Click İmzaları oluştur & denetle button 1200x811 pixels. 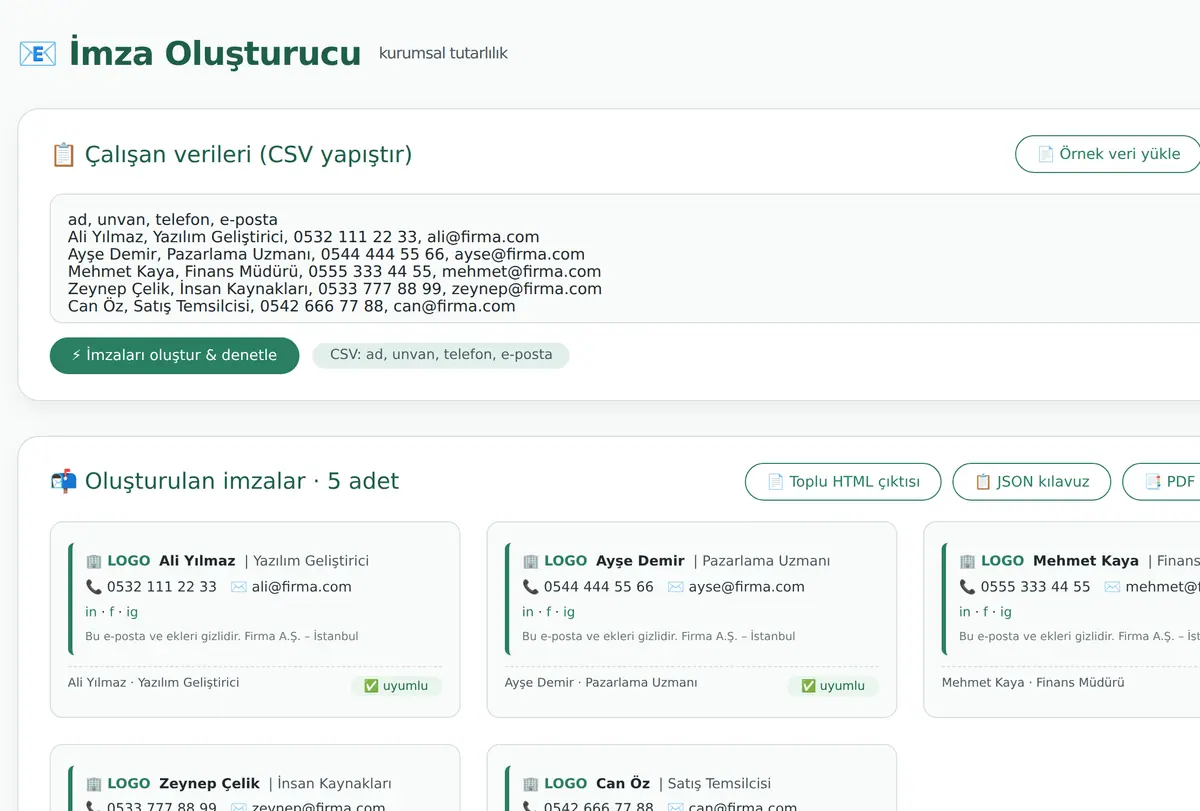tap(174, 355)
